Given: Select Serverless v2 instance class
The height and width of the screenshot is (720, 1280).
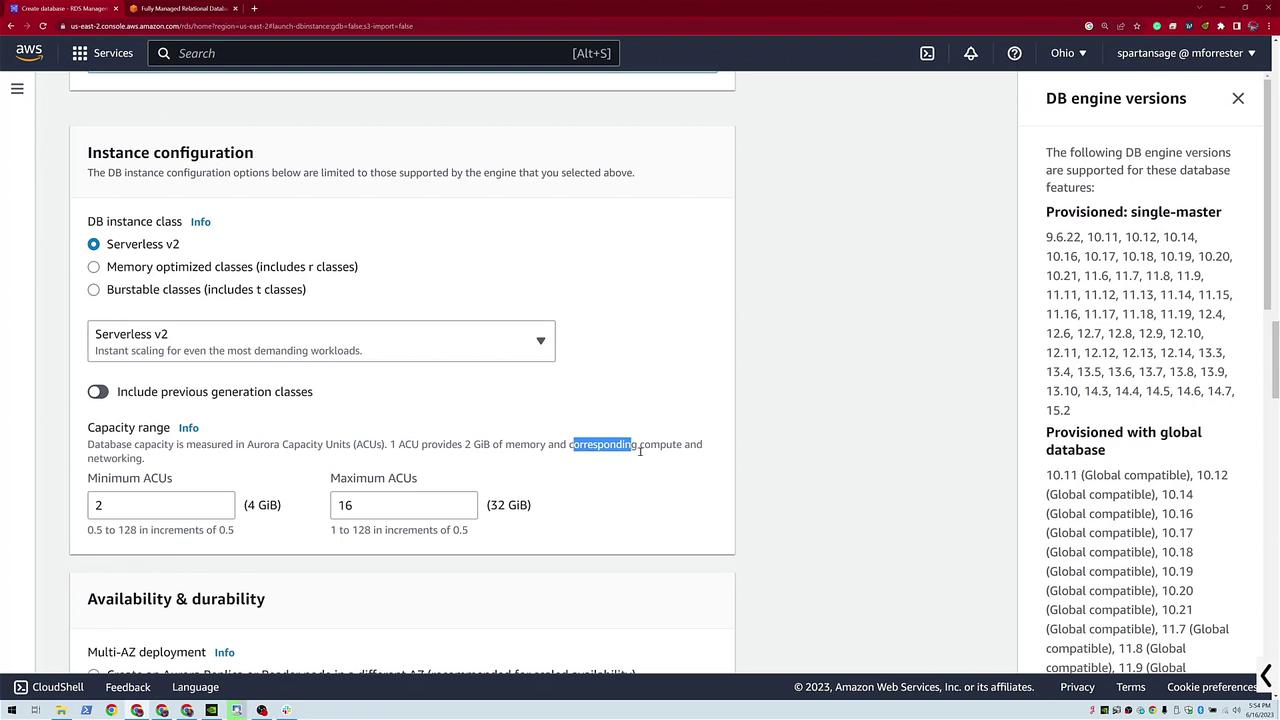Looking at the screenshot, I should pos(93,244).
